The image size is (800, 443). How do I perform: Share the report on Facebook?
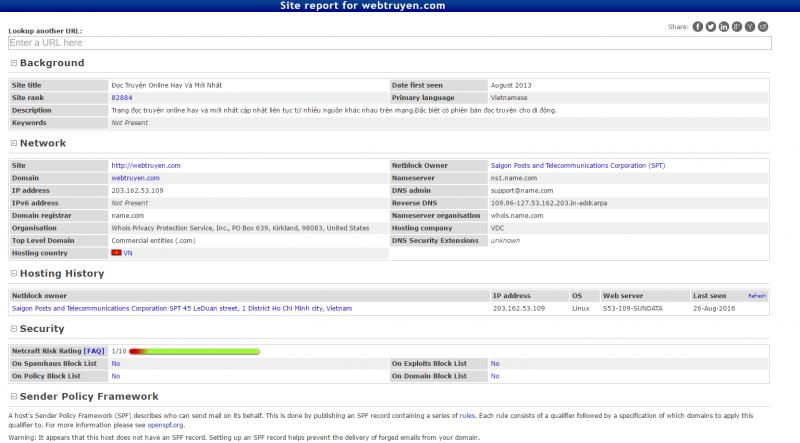(x=697, y=27)
